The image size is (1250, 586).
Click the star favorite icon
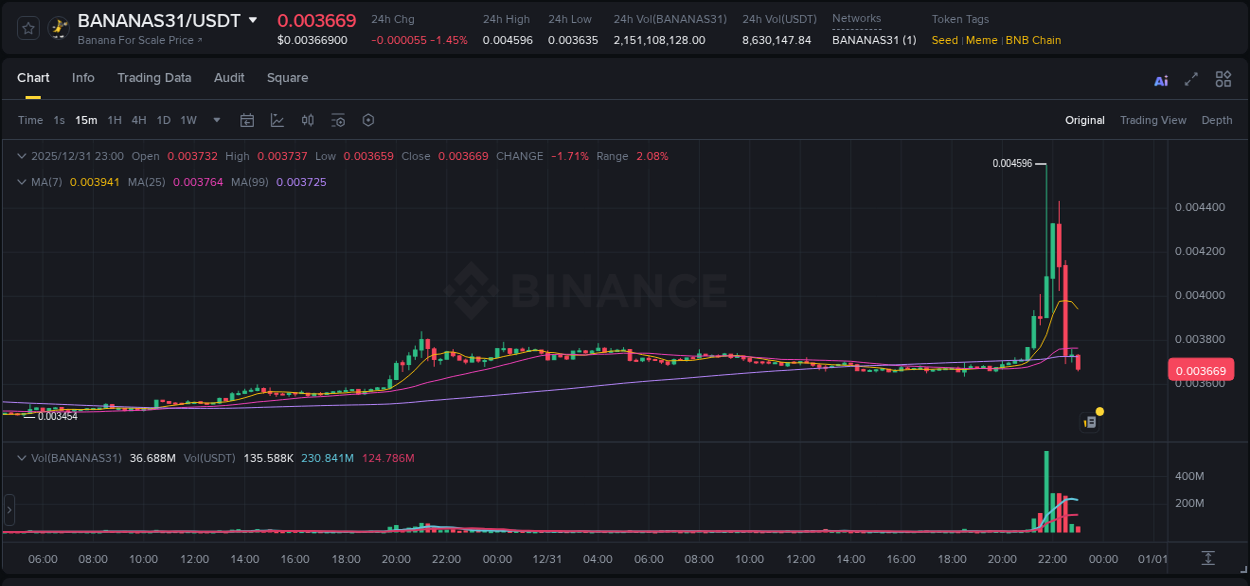[27, 28]
